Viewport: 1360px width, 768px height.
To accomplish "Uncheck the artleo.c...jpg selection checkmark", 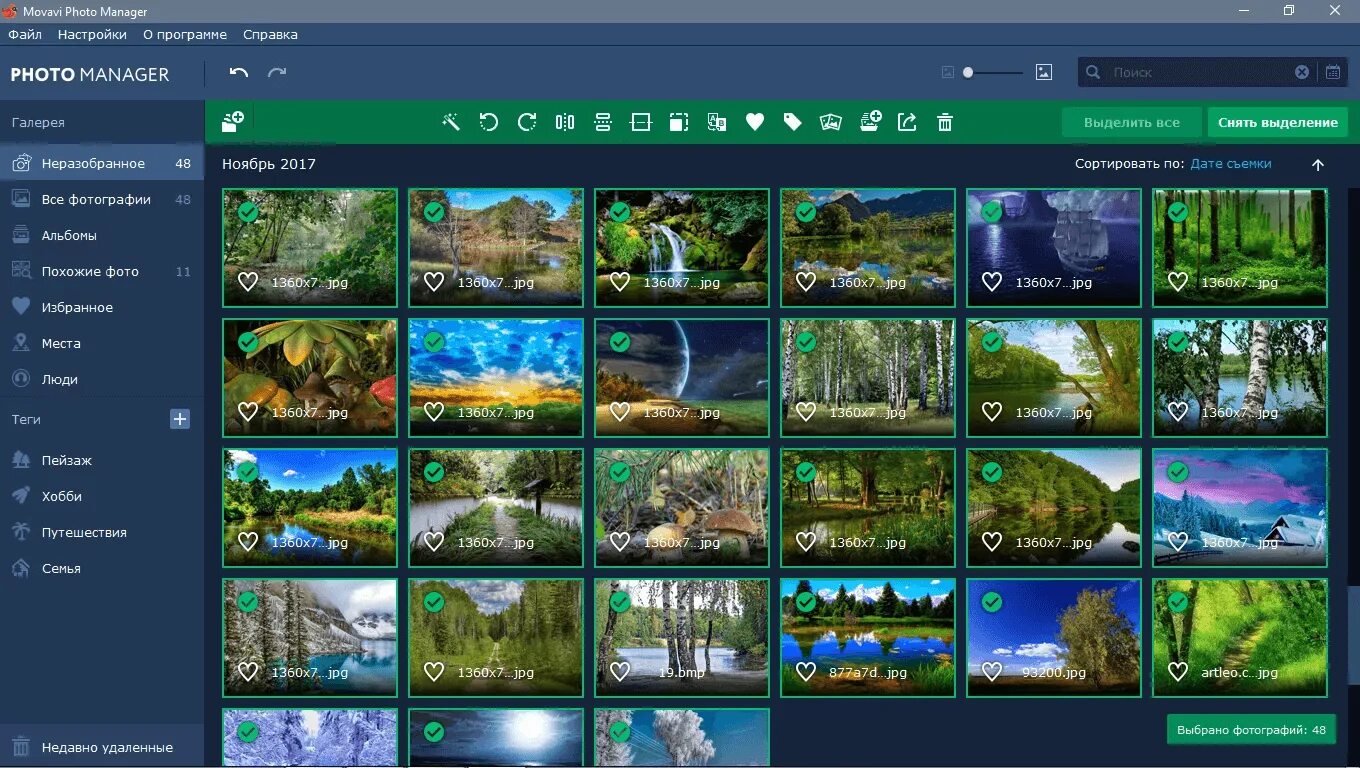I will coord(1178,602).
